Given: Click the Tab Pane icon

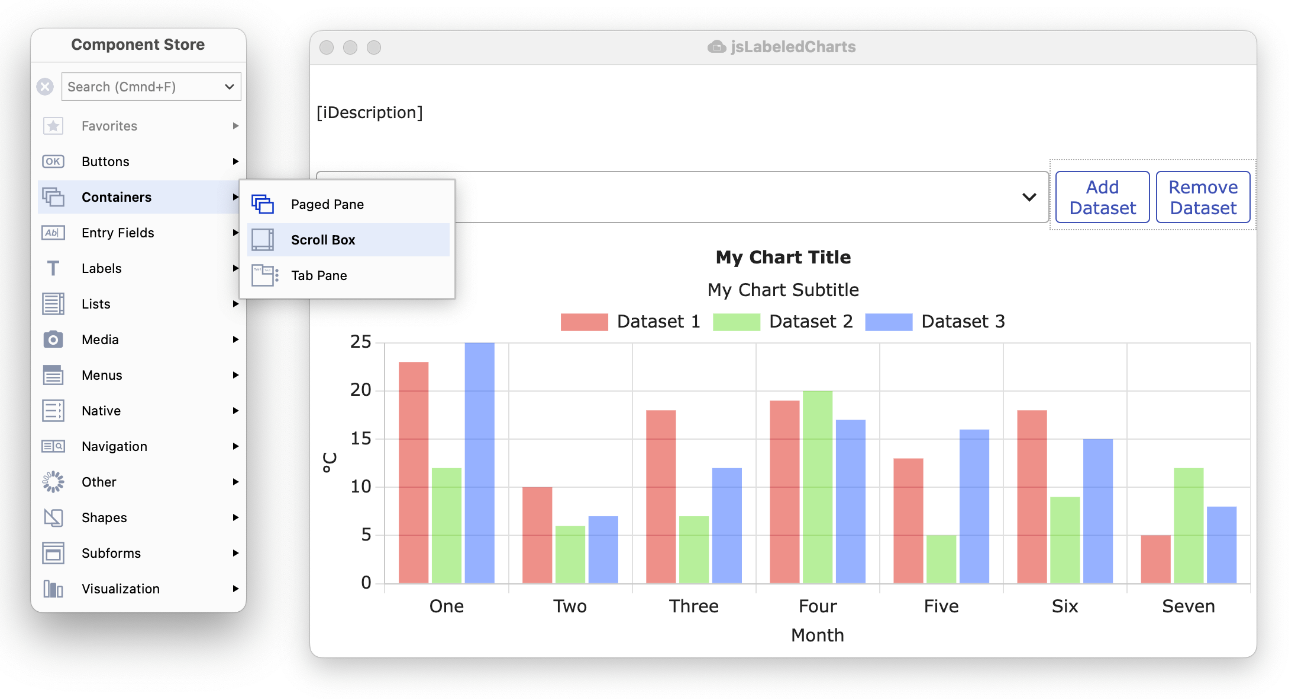Looking at the screenshot, I should pyautogui.click(x=264, y=276).
